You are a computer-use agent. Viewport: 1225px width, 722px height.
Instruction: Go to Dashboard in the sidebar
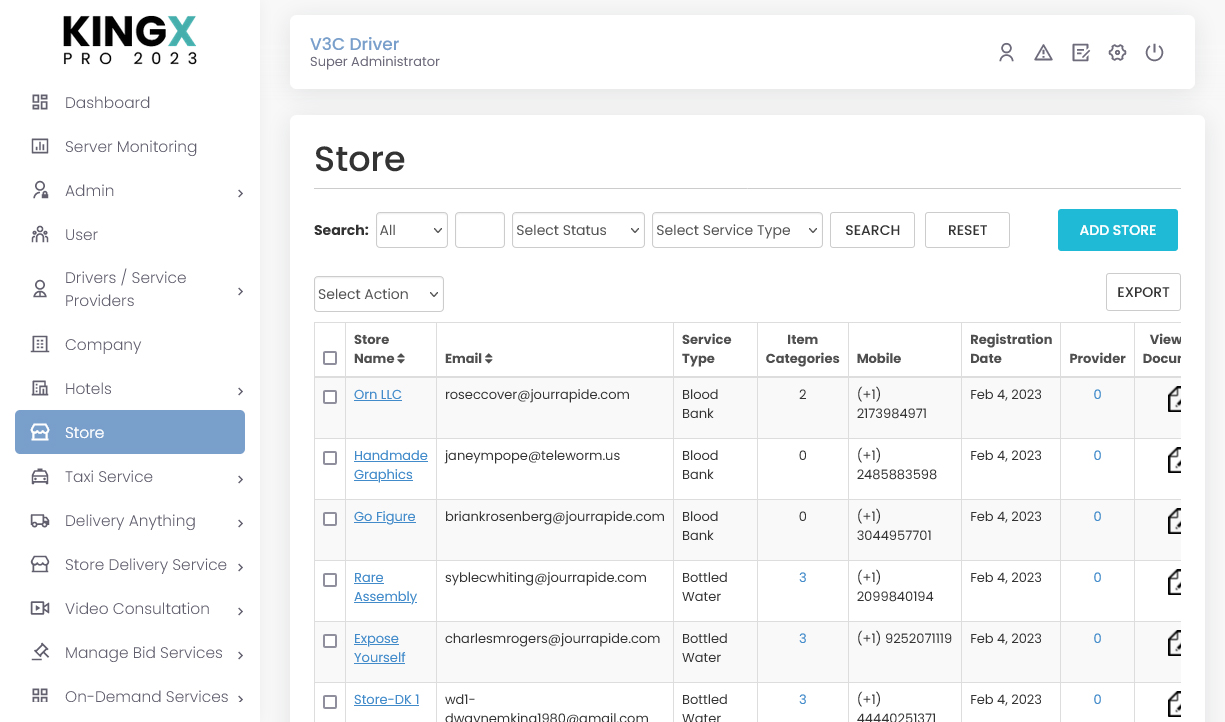click(x=107, y=102)
